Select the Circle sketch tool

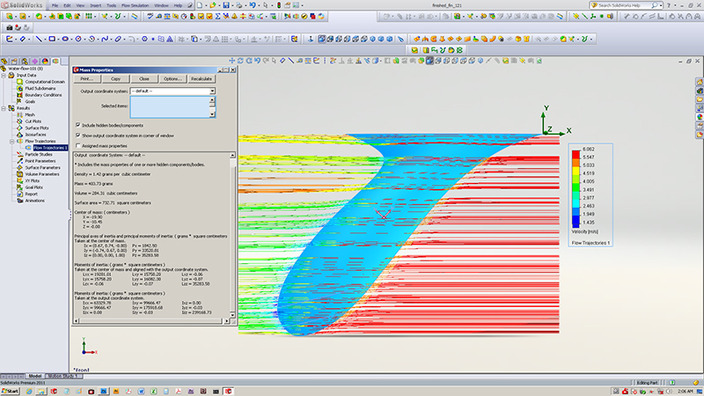(x=79, y=39)
